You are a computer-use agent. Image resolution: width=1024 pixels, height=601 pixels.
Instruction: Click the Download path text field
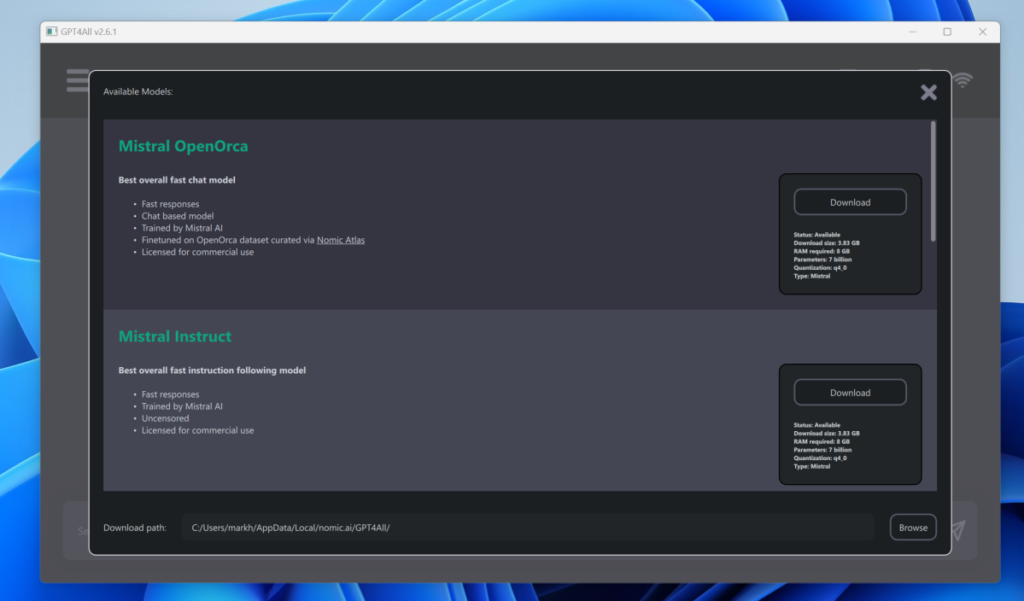(x=527, y=527)
